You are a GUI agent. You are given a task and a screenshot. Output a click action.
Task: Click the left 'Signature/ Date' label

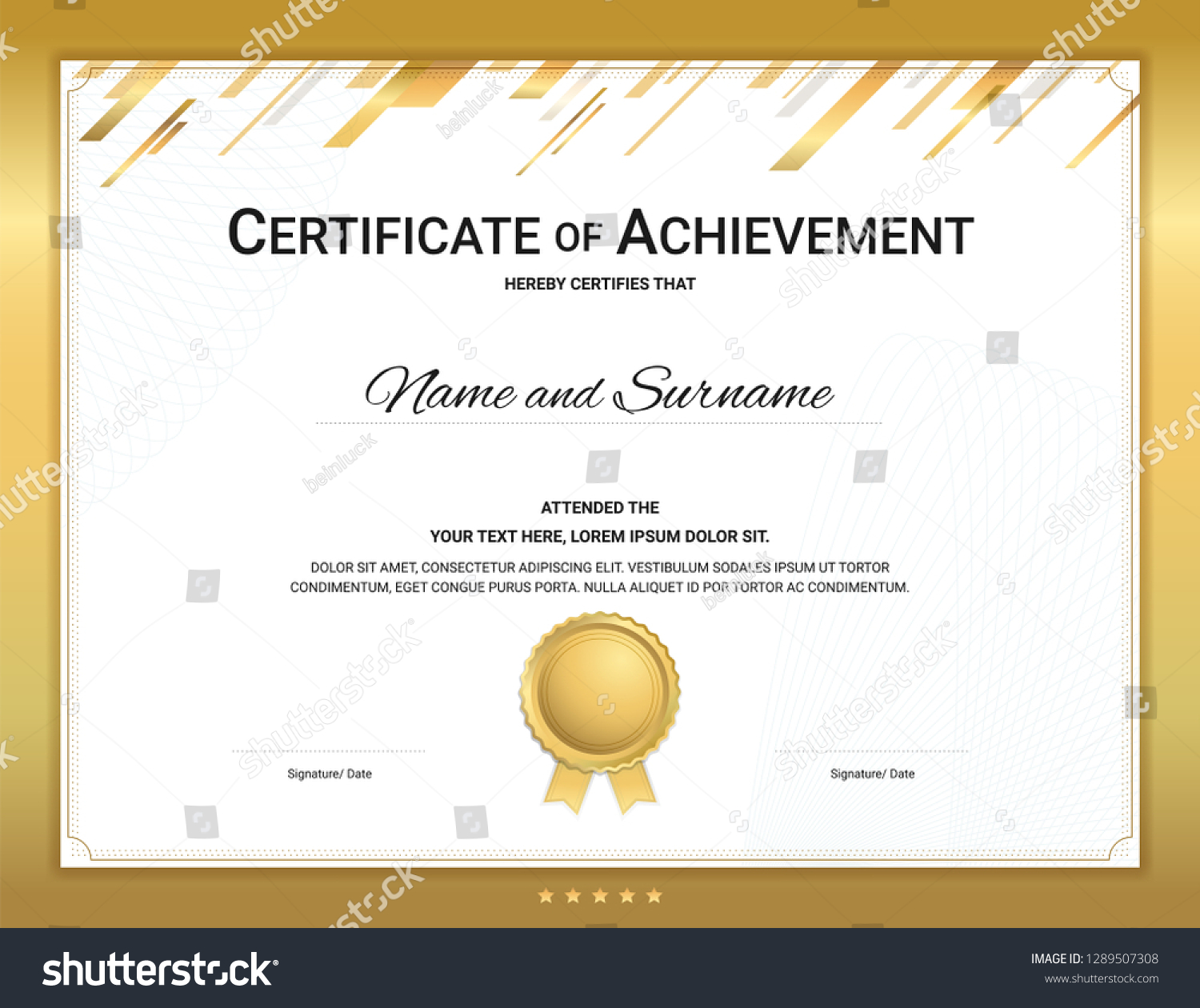330,774
